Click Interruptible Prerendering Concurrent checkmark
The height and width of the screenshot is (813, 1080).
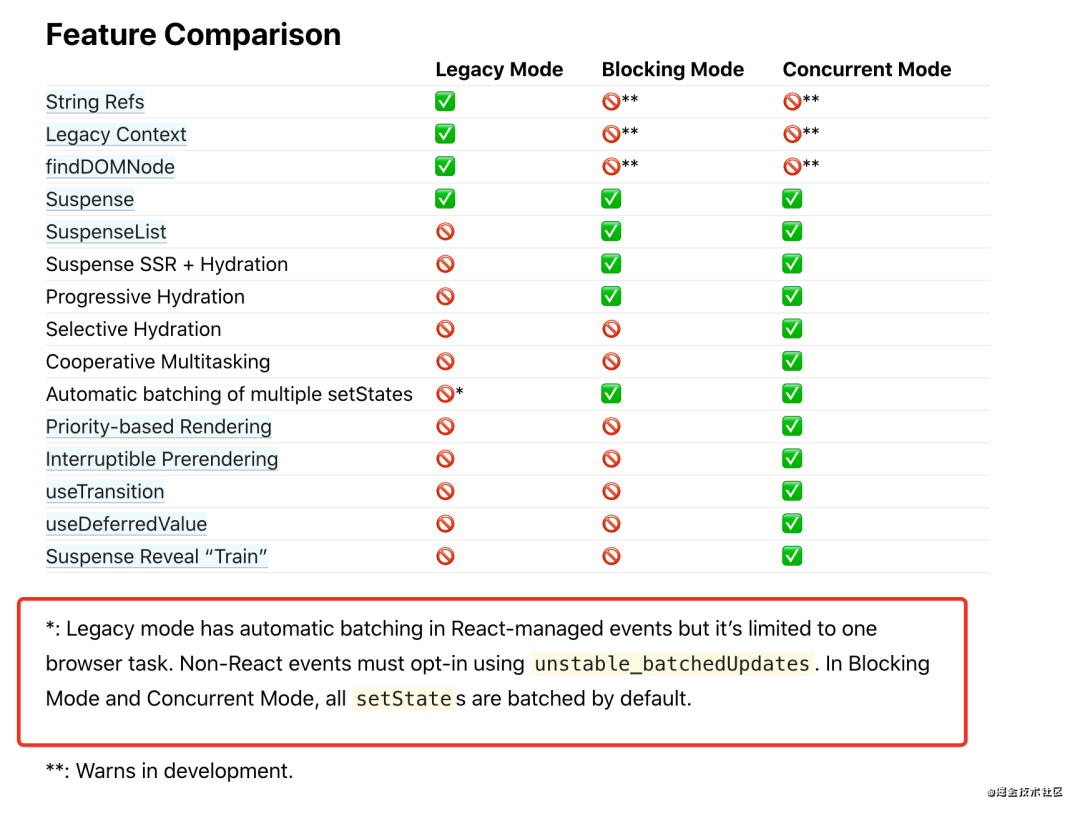pyautogui.click(x=792, y=458)
